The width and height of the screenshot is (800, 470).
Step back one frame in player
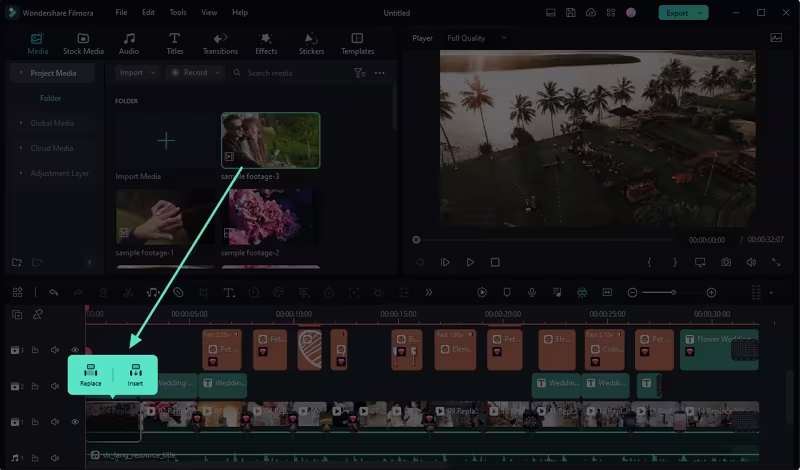pyautogui.click(x=420, y=262)
